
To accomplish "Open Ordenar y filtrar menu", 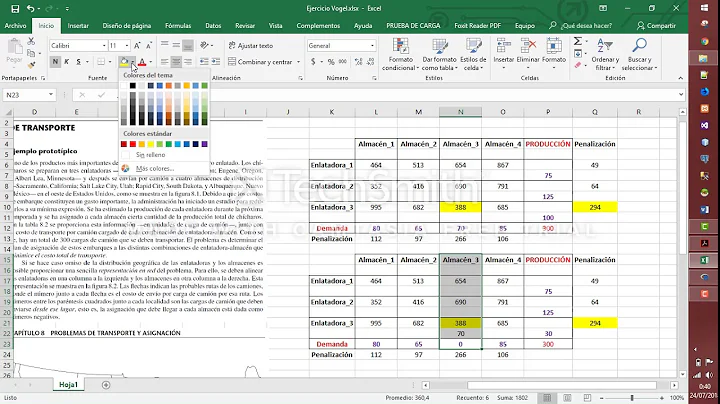I will tap(605, 54).
